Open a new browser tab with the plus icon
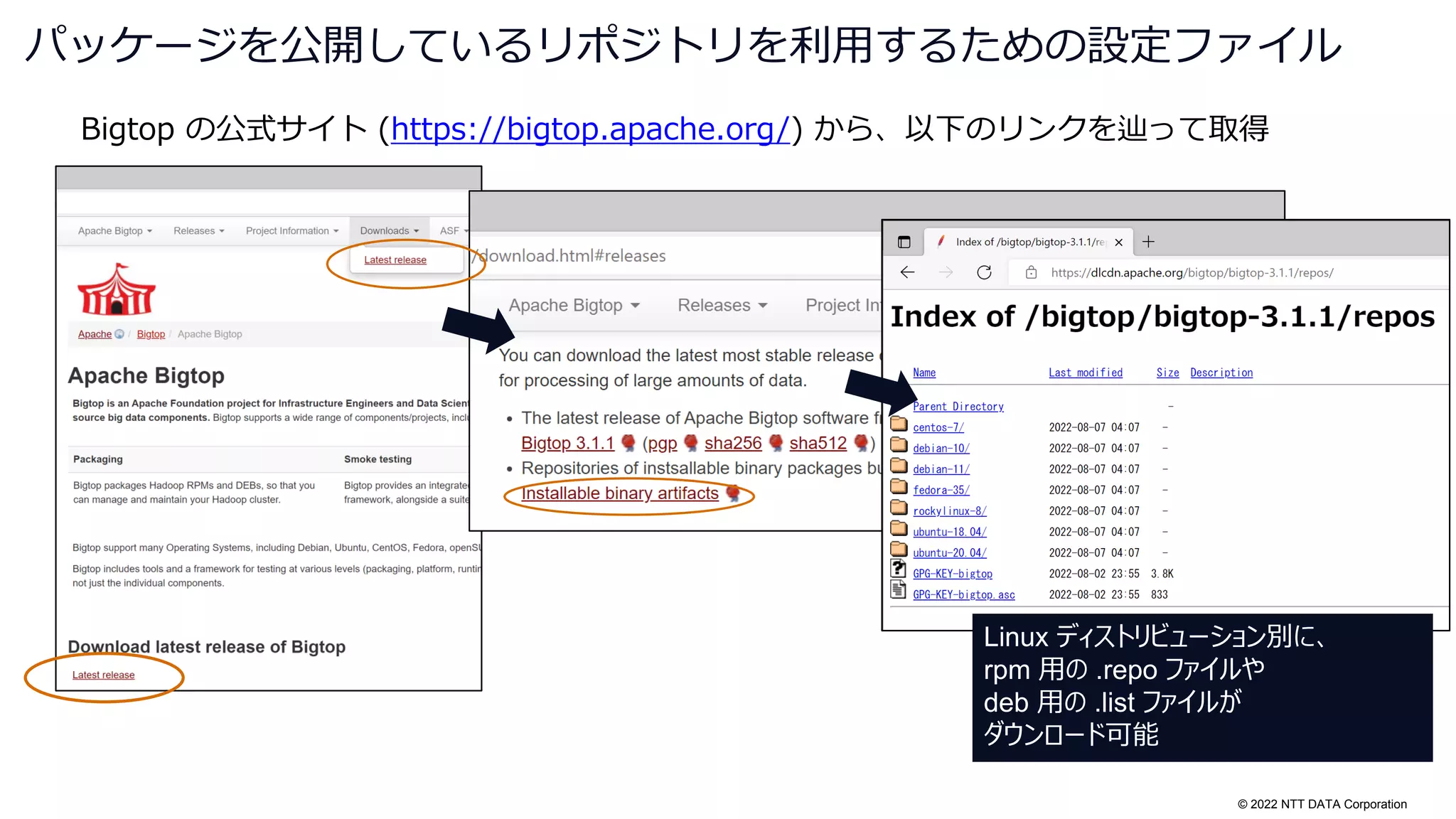Screen dimensions: 1456x819 point(1148,242)
